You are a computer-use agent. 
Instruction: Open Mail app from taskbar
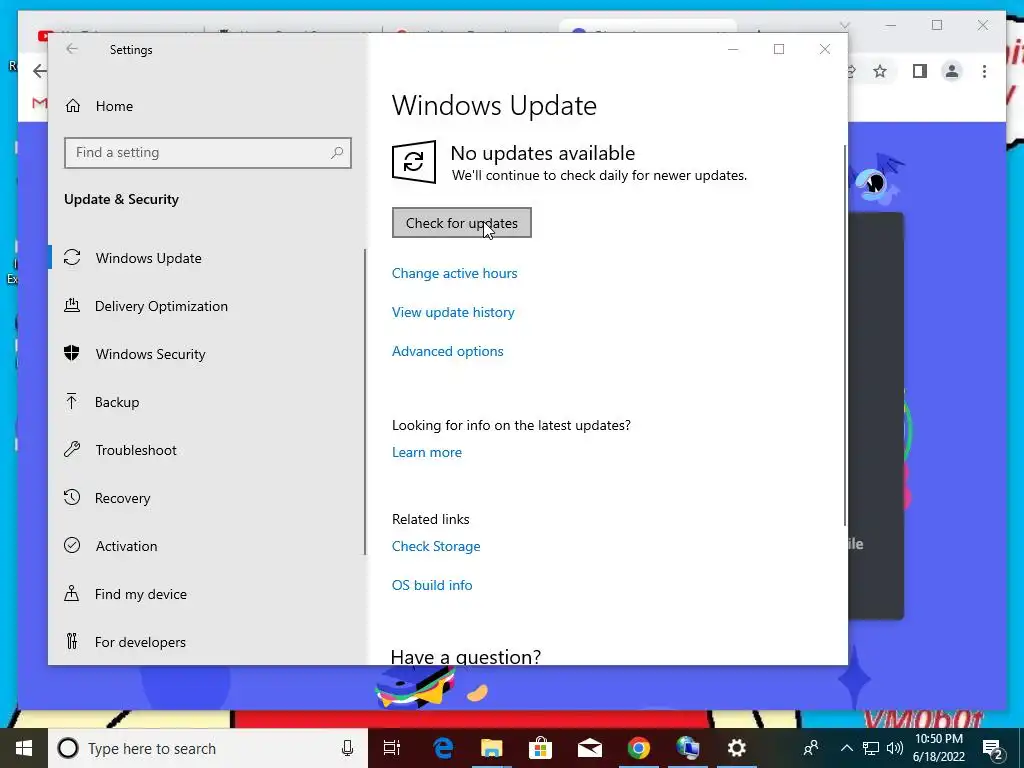click(x=590, y=748)
